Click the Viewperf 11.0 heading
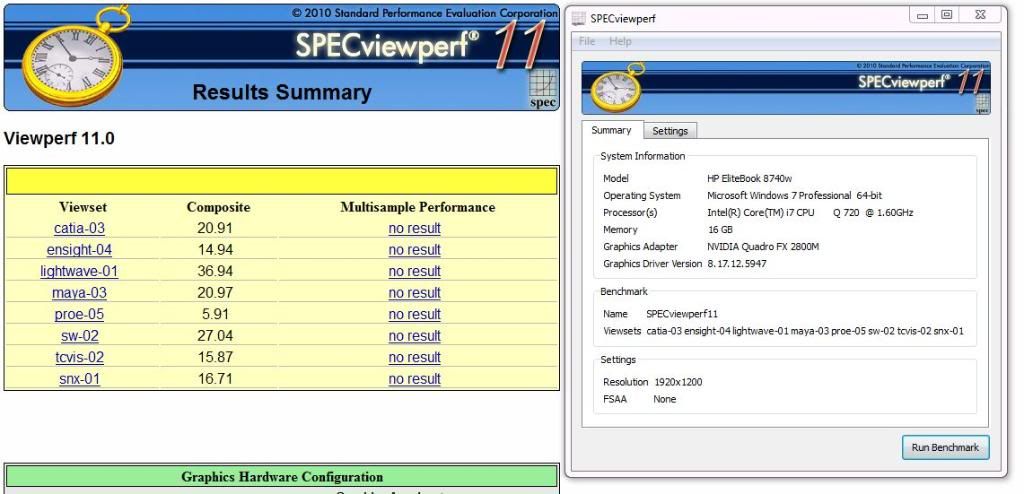 coord(59,139)
